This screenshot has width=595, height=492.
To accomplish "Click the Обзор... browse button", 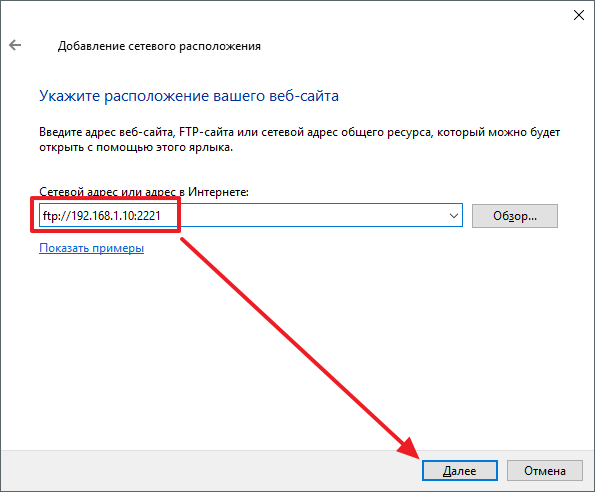I will 515,216.
